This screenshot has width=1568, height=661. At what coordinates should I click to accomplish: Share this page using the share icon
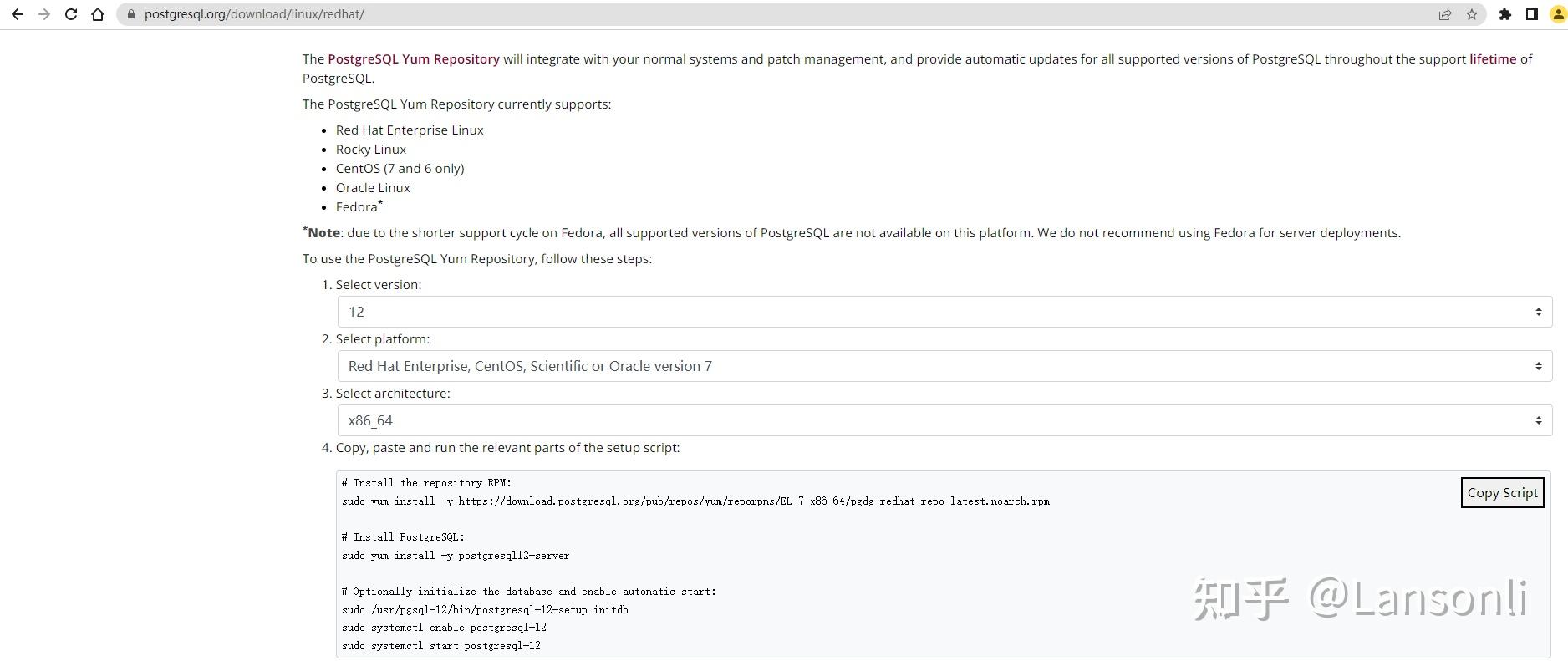coord(1444,14)
